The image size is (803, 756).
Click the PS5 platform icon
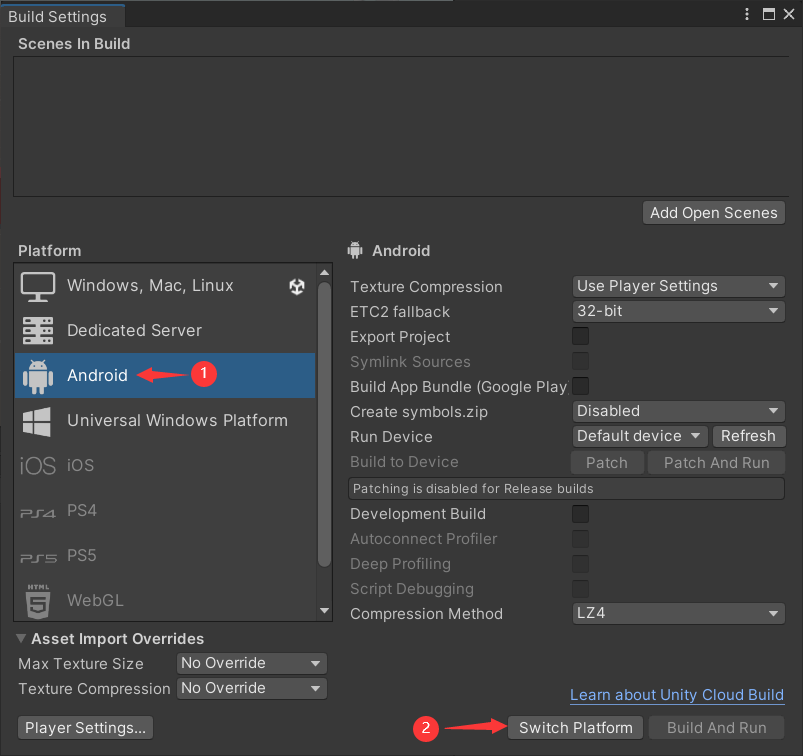coord(38,556)
